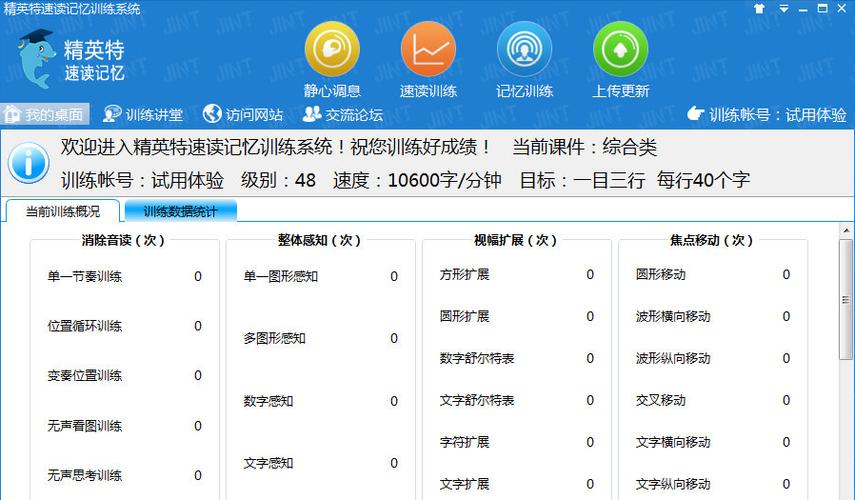This screenshot has height=500, width=855.
Task: Click the vertical scrollbar thumb
Action: pyautogui.click(x=846, y=299)
